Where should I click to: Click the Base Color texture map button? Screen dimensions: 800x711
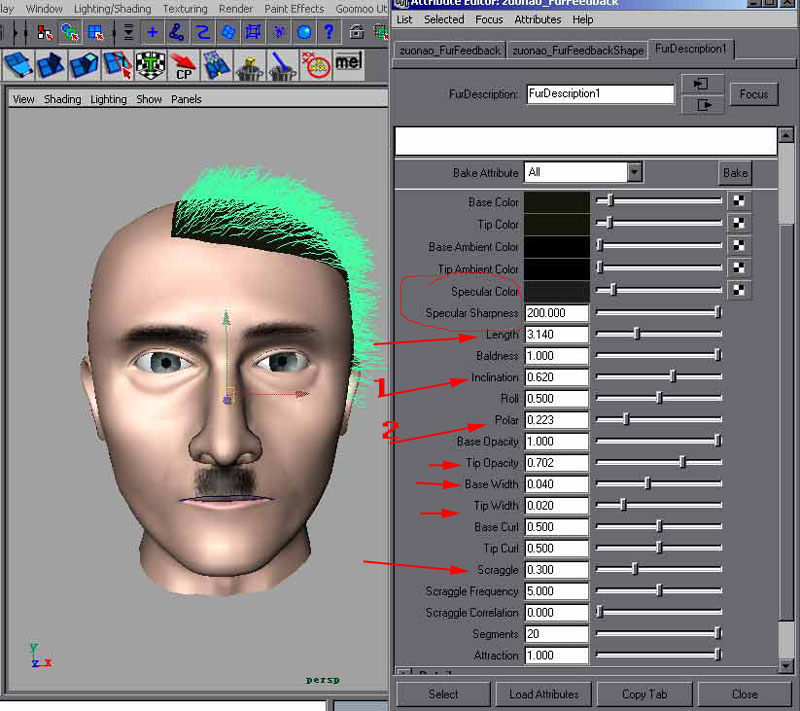(738, 201)
